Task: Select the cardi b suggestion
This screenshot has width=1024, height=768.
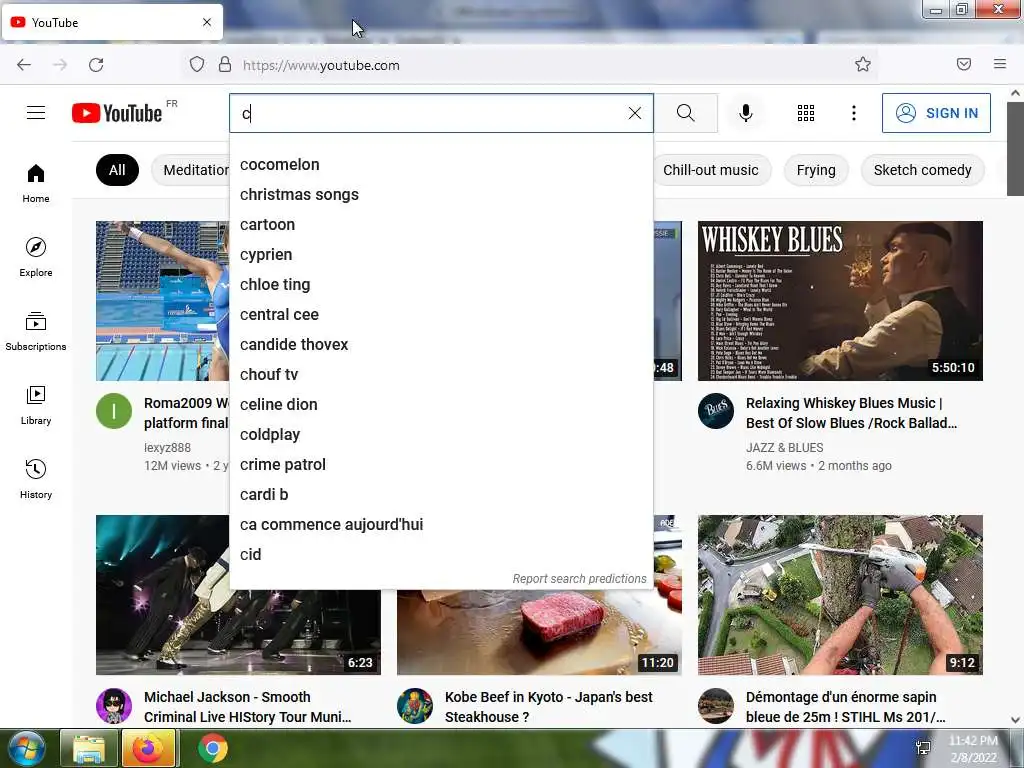Action: [x=441, y=495]
